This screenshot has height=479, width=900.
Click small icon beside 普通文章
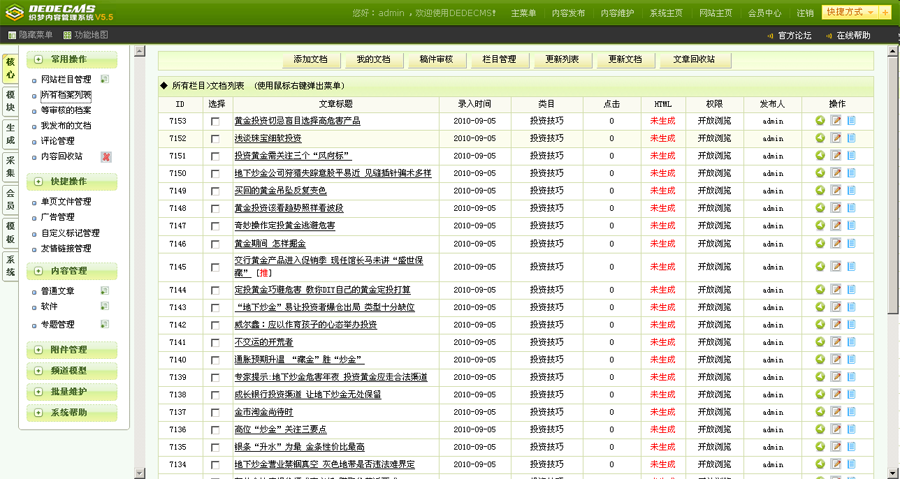pos(105,291)
